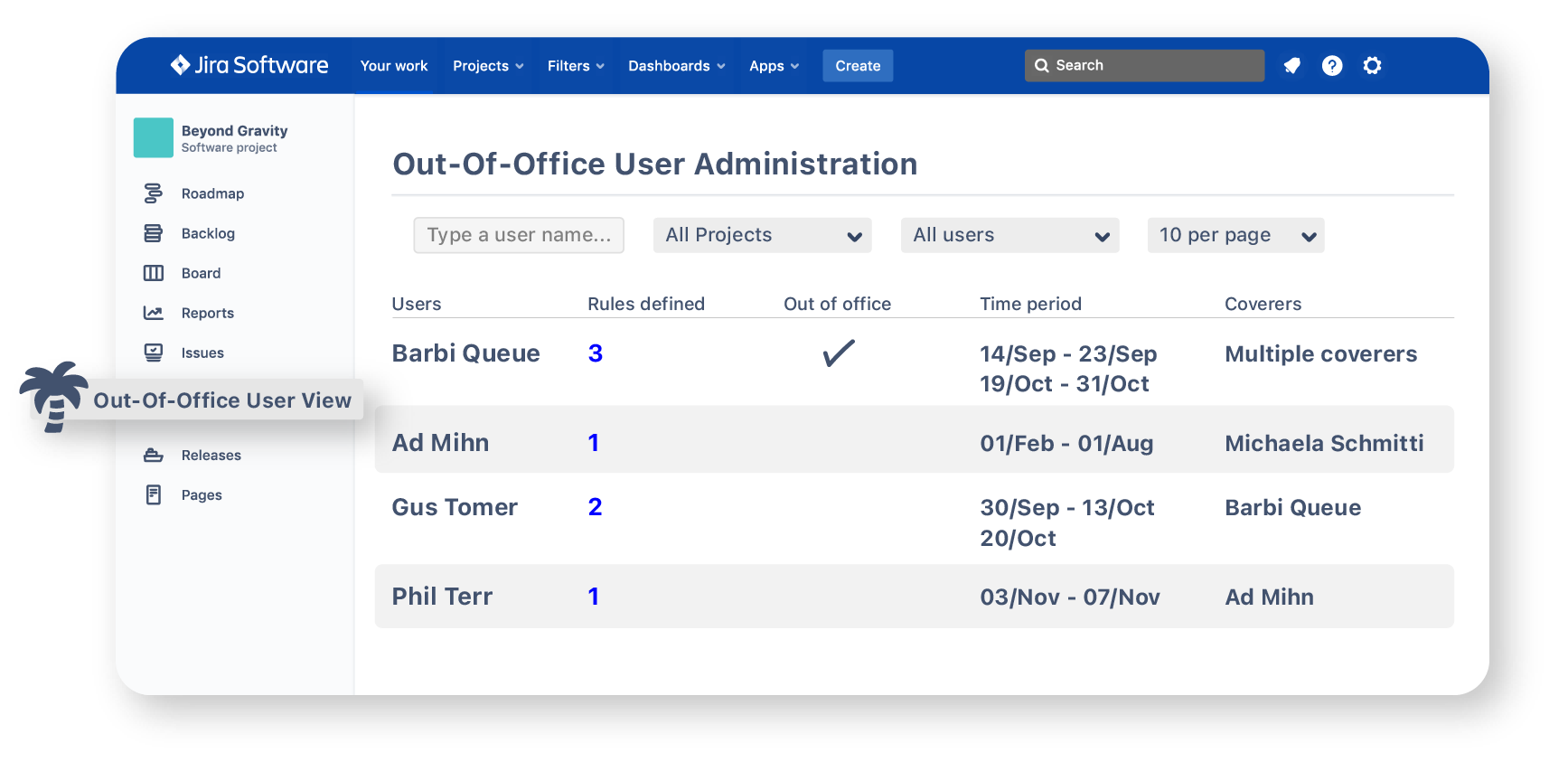1568x762 pixels.
Task: Expand the Filters menu
Action: 576,66
